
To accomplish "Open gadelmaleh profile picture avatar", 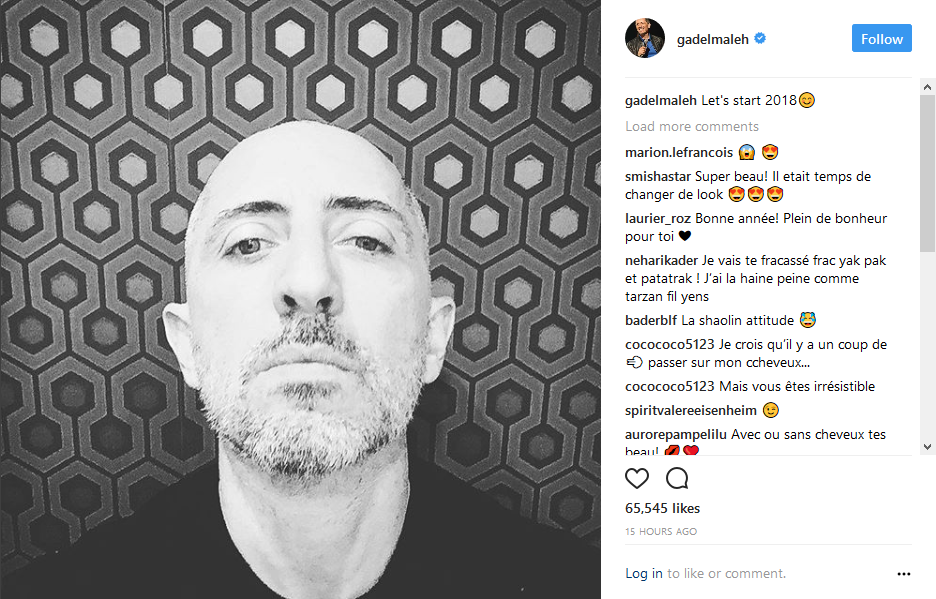I will (x=645, y=38).
